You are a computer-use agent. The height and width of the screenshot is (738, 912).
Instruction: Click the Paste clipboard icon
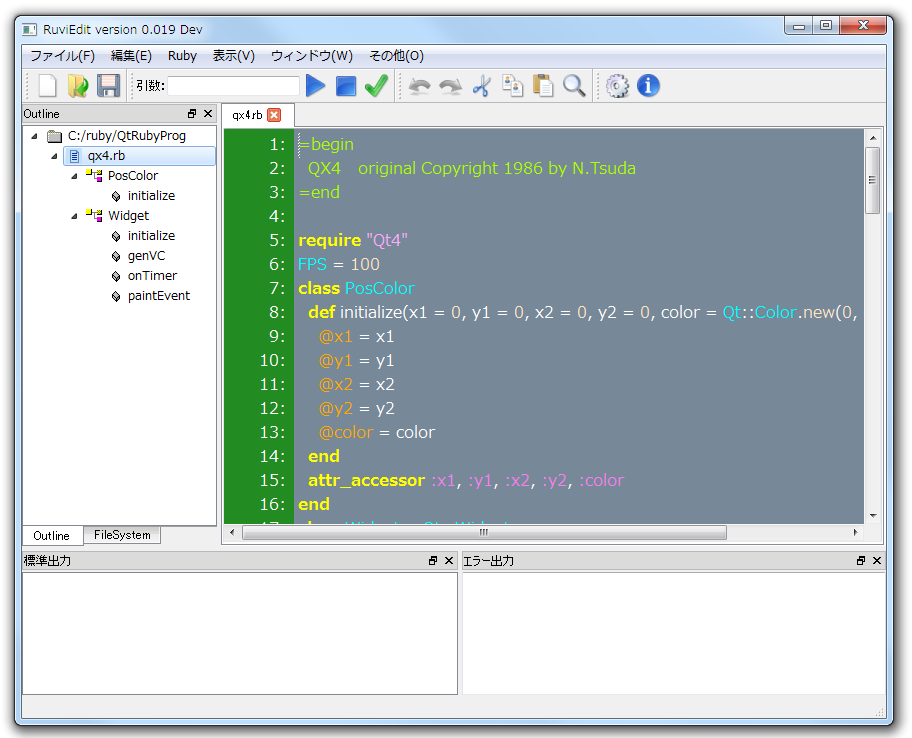(x=543, y=86)
